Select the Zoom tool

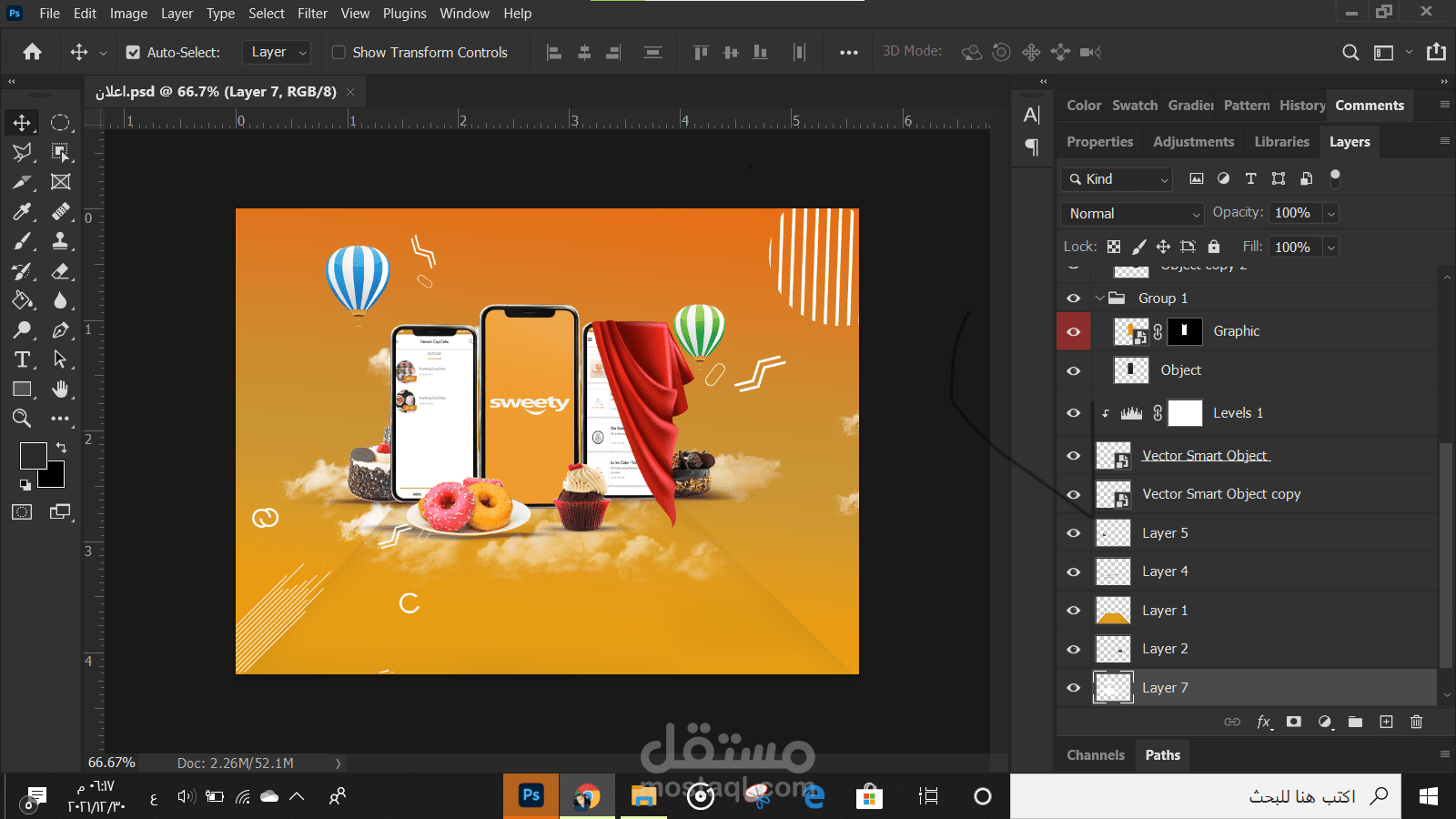pyautogui.click(x=22, y=419)
